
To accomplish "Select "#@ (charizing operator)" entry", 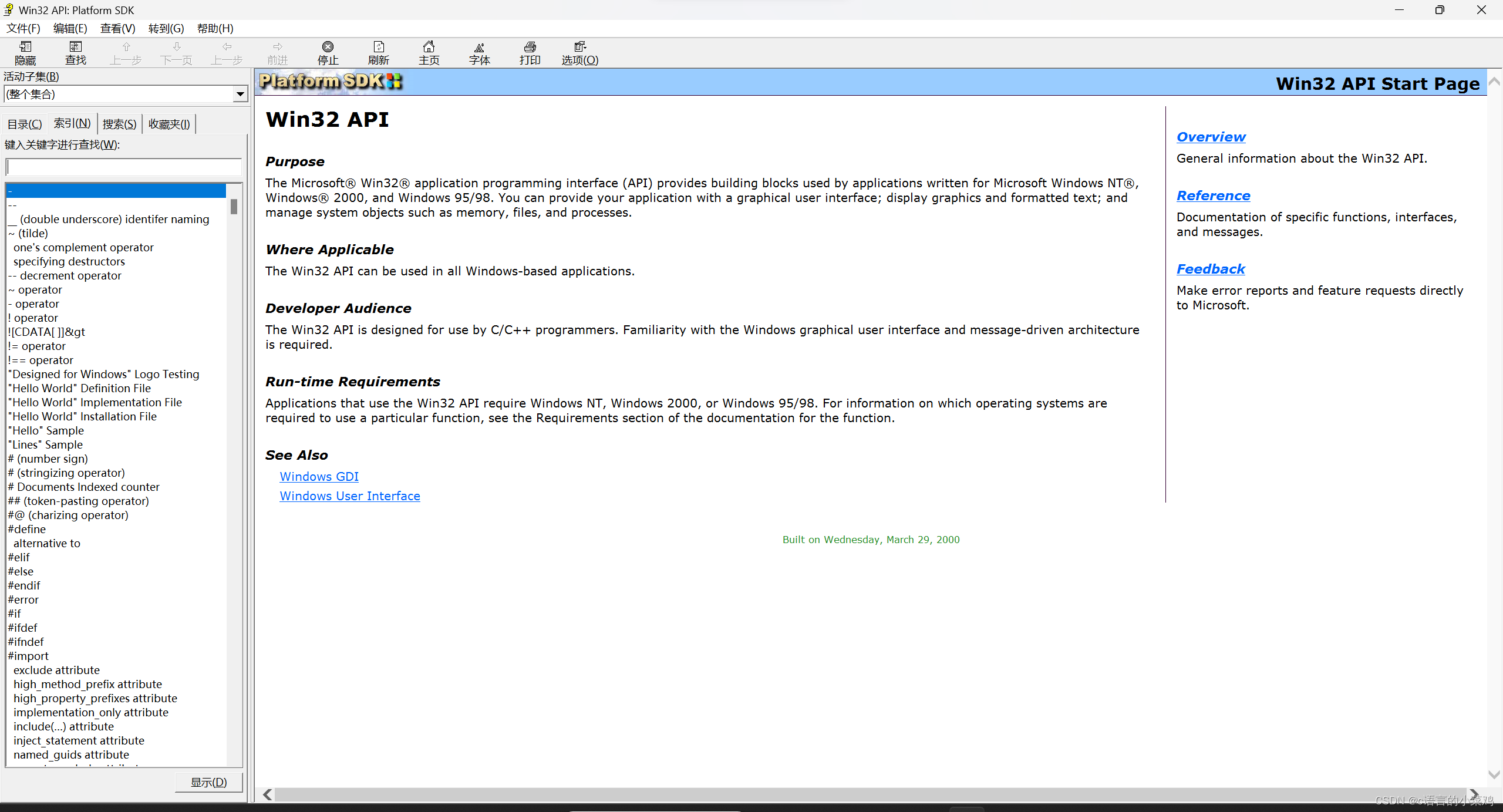I will coord(68,515).
